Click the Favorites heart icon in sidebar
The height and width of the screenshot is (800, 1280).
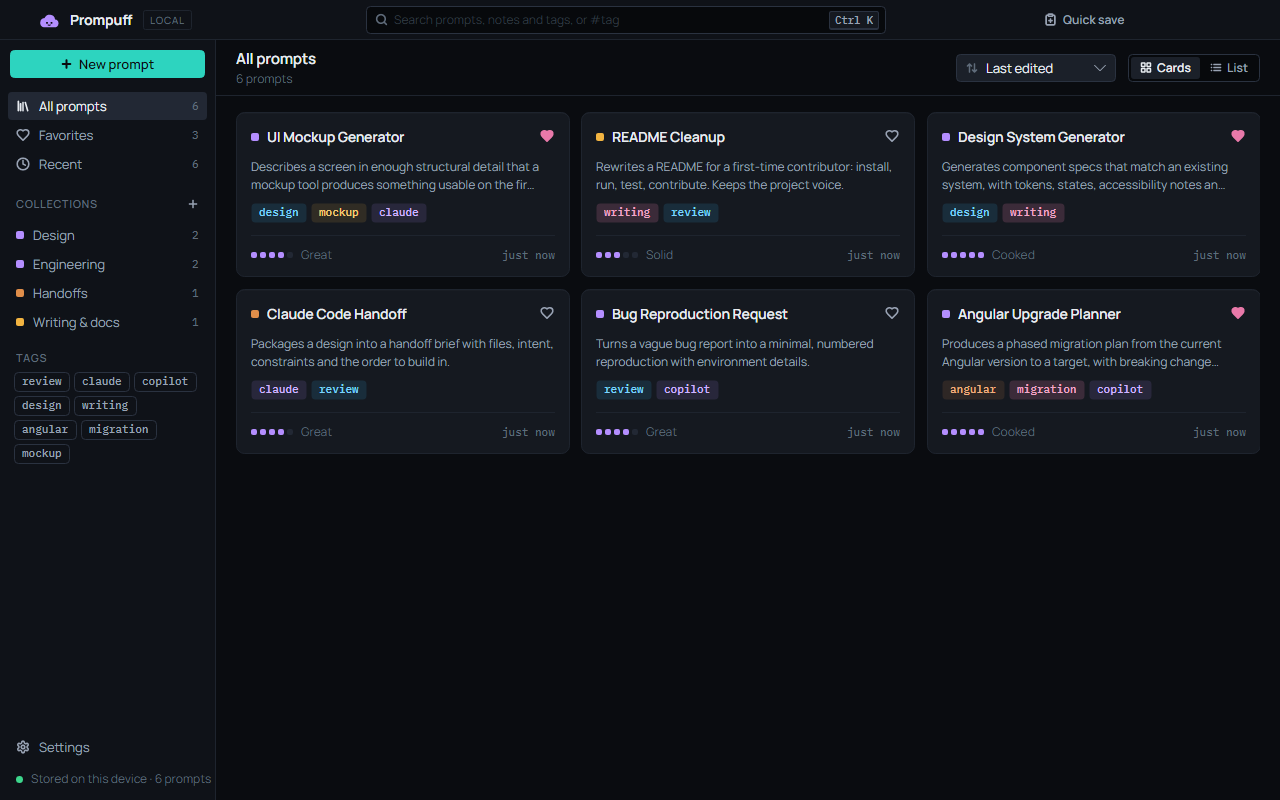[23, 135]
